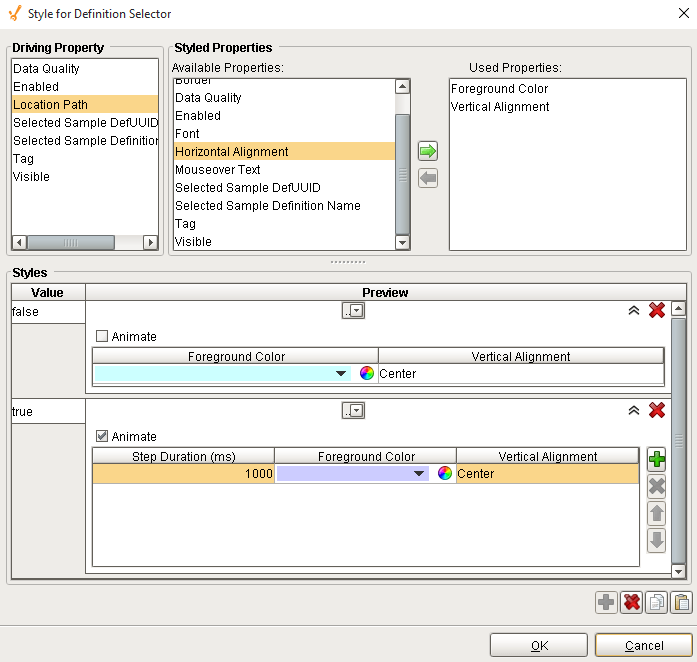Enable Animate checkbox for false style
Viewport: 697px width, 662px height.
pos(102,336)
